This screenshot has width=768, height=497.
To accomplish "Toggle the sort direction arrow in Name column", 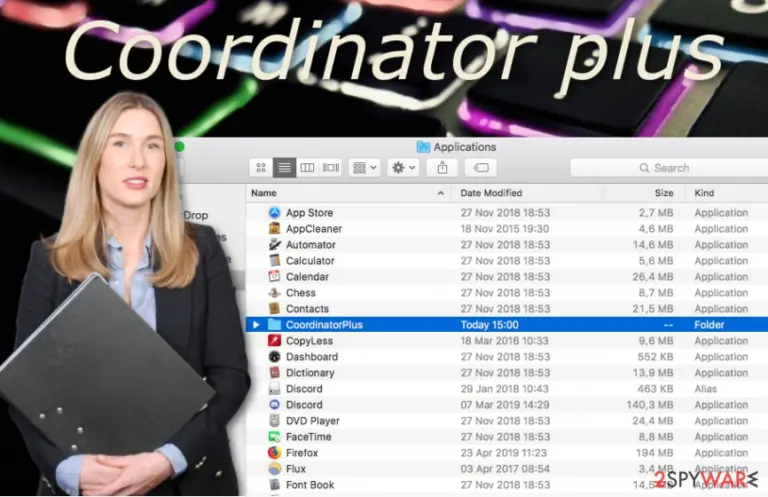I will coord(440,193).
